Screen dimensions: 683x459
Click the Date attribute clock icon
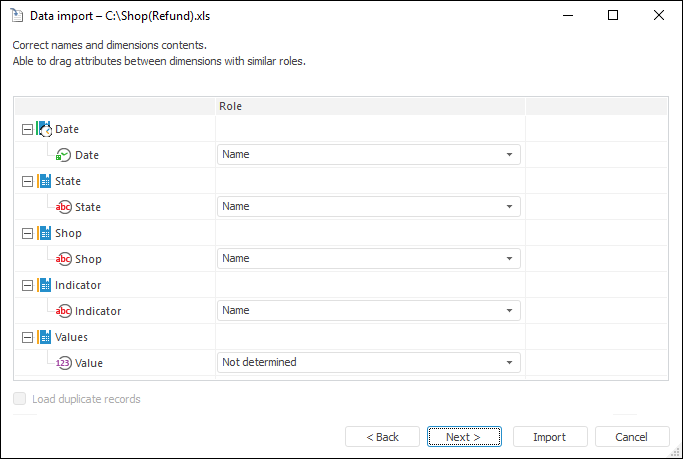coord(63,155)
